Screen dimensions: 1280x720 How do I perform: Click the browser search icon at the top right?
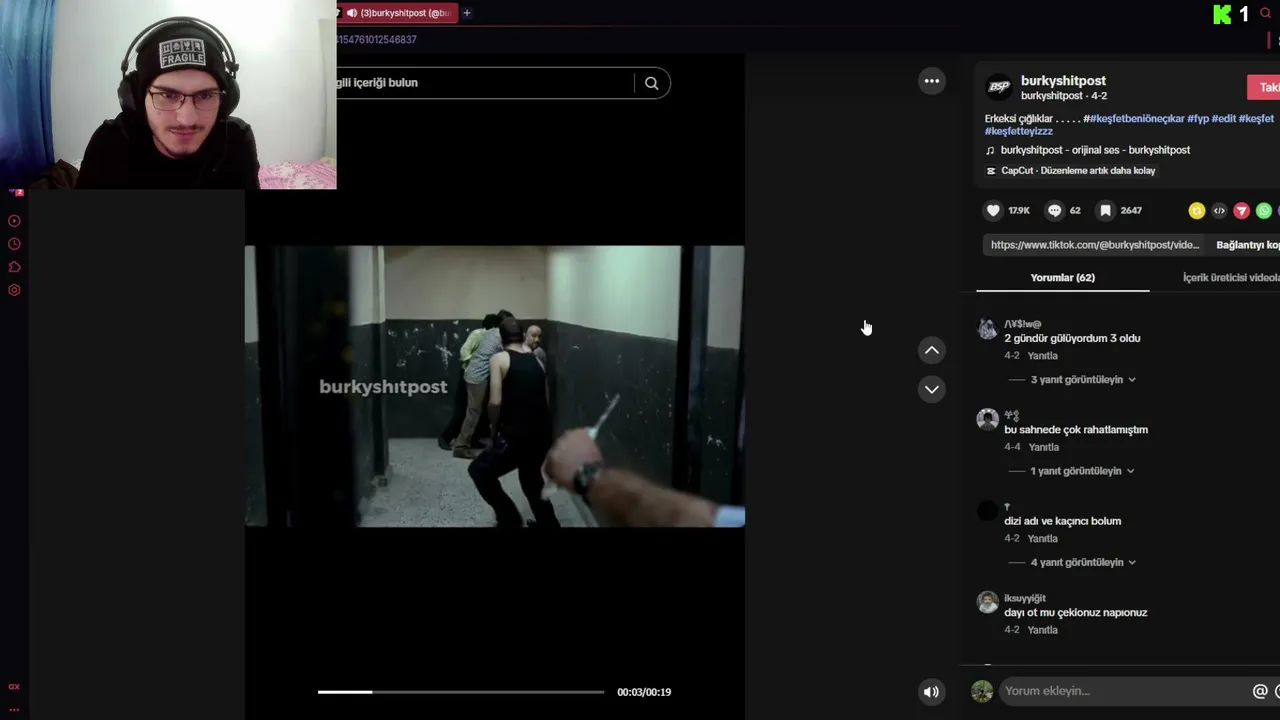tap(1266, 13)
